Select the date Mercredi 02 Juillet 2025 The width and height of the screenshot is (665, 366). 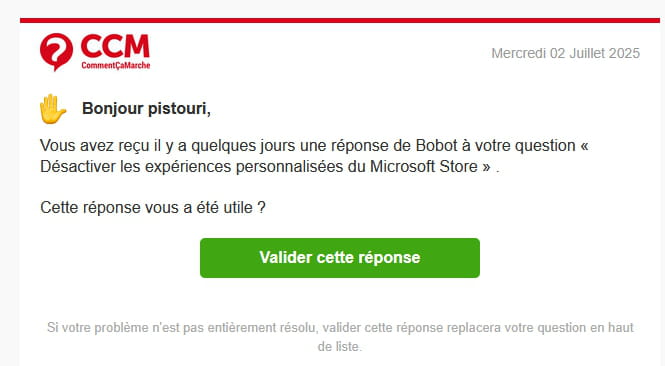tap(565, 53)
